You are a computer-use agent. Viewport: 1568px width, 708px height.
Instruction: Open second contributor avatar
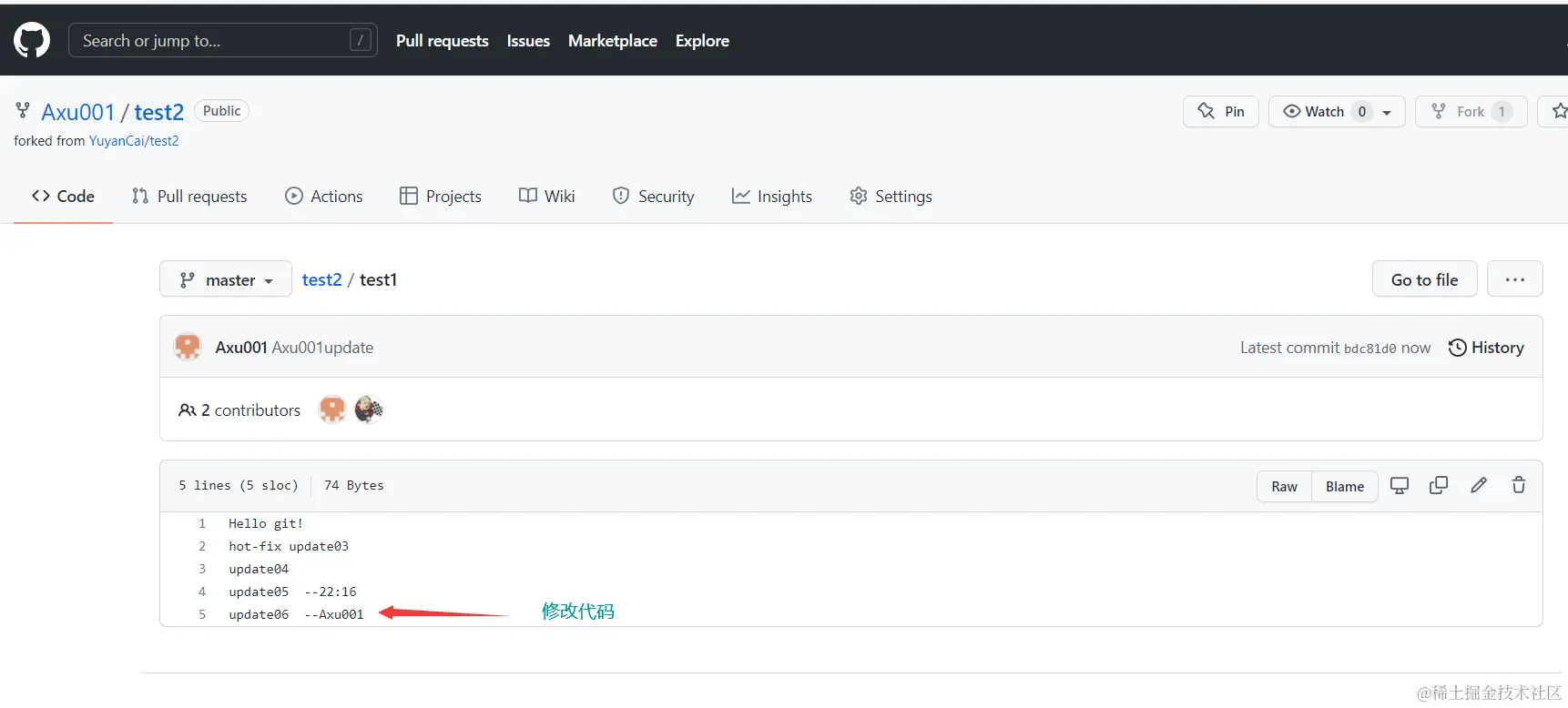pyautogui.click(x=369, y=410)
